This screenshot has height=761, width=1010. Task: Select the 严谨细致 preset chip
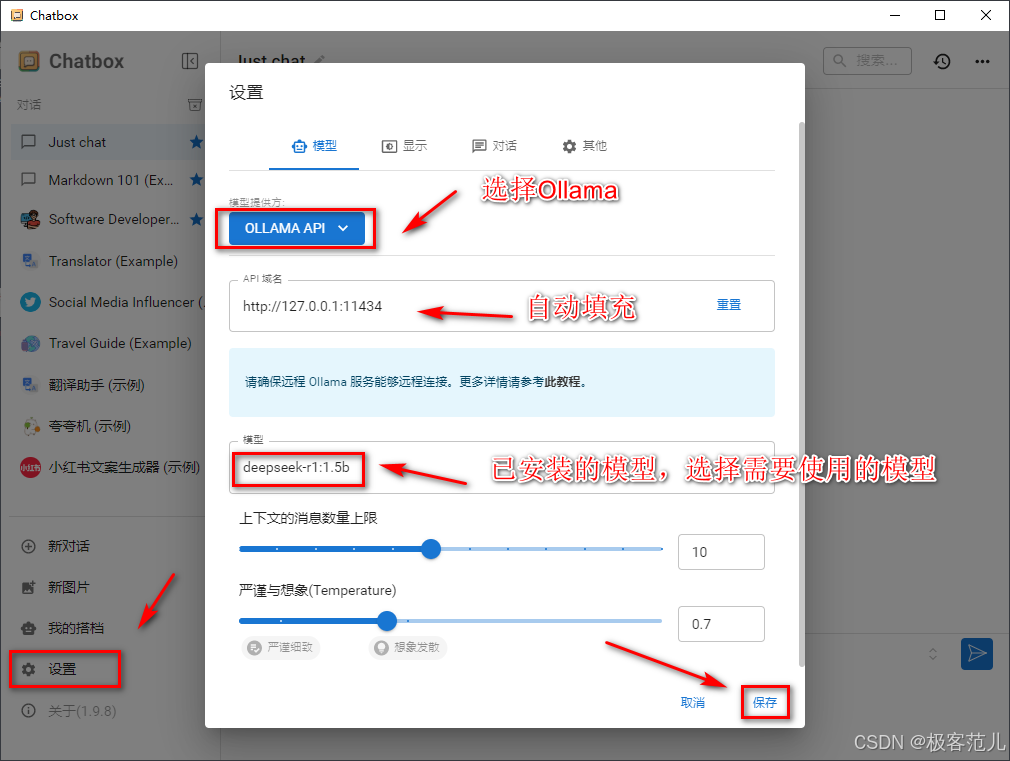click(281, 647)
